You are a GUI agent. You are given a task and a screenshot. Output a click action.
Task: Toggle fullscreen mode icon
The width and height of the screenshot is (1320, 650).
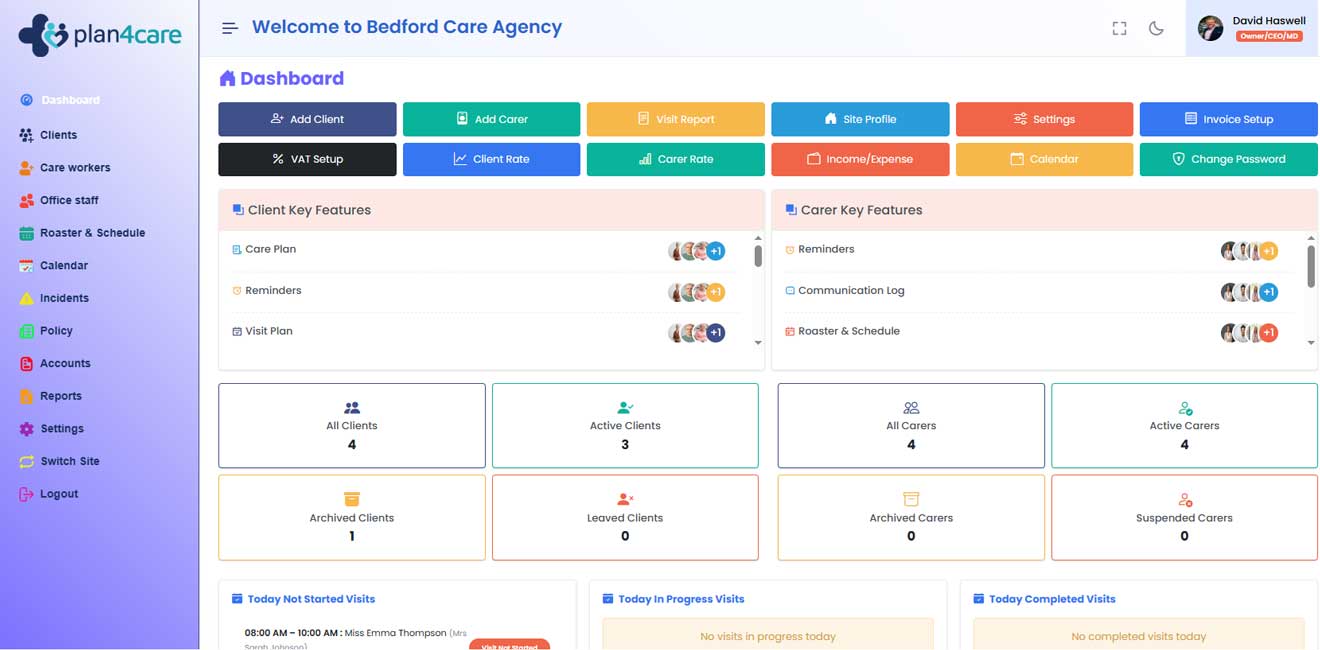1120,28
